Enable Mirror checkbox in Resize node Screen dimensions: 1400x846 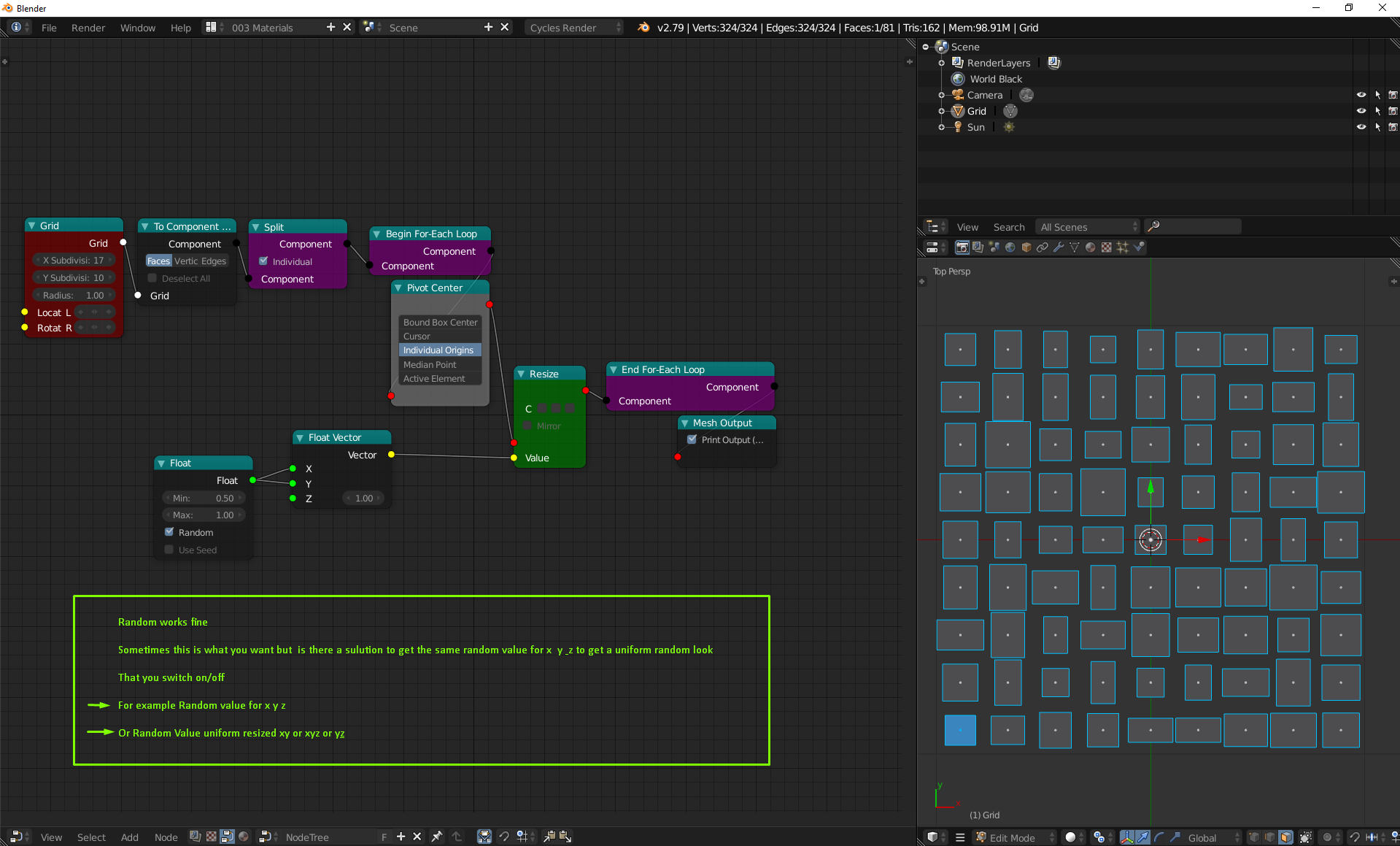coord(527,426)
